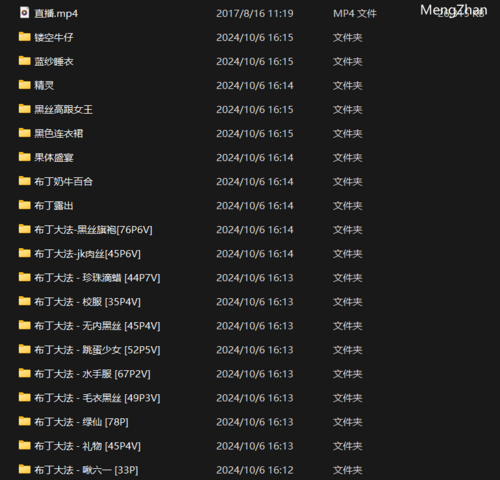Click the folder icon beside 黑丝高跟女王
Screen dimensions: 500x480
(x=24, y=109)
